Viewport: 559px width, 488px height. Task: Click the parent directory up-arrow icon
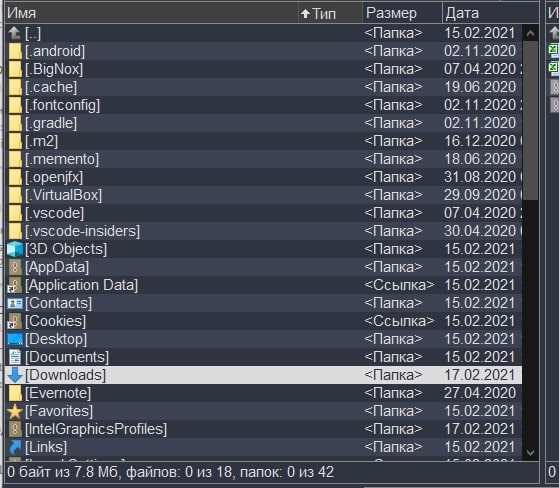tap(15, 33)
